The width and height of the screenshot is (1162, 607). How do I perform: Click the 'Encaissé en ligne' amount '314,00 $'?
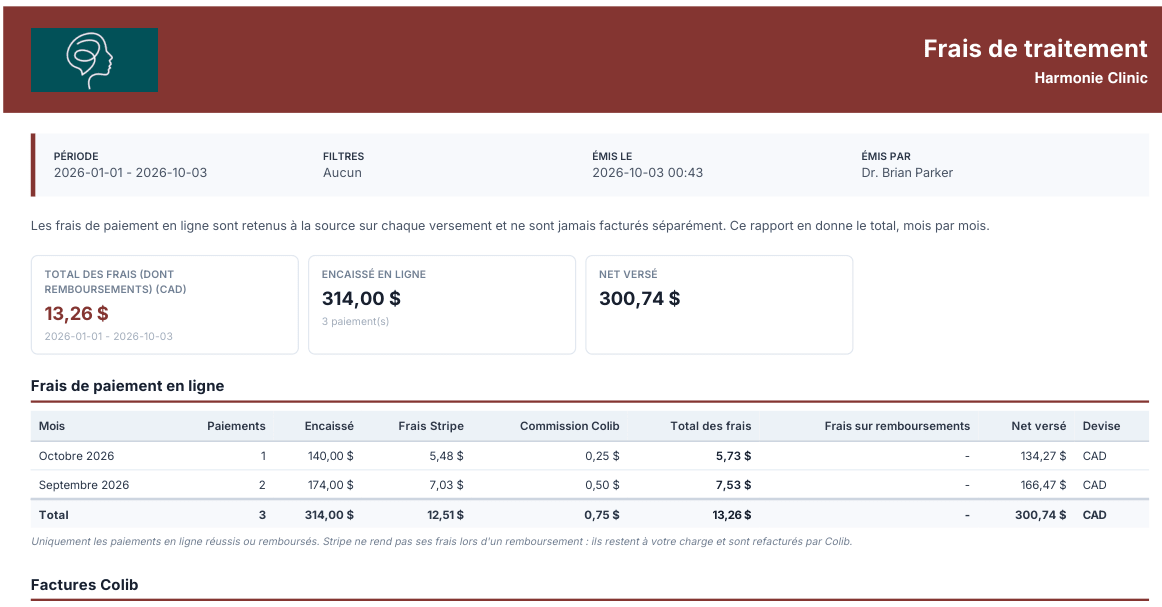pos(361,299)
